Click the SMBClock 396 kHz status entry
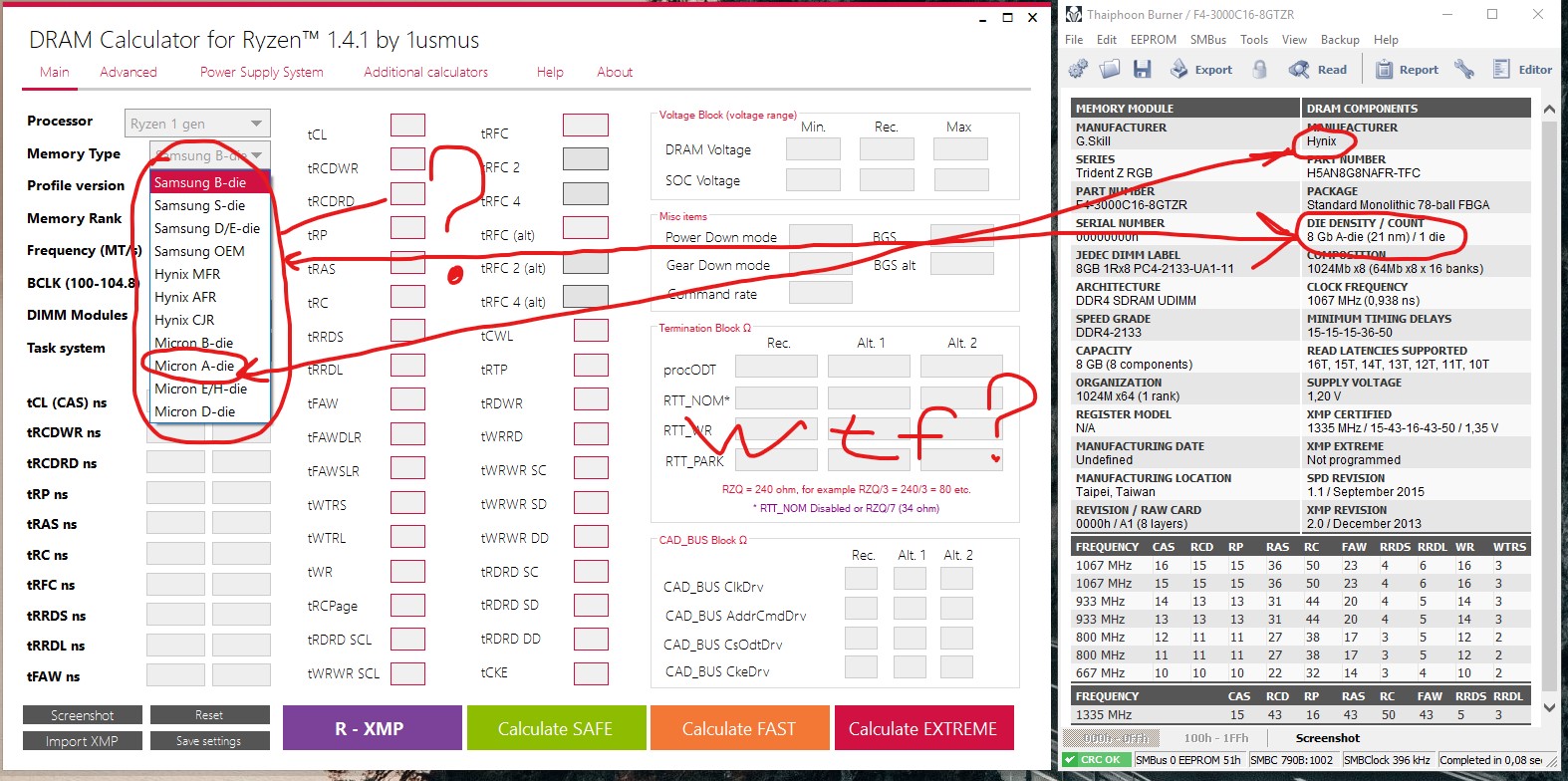 [1388, 760]
